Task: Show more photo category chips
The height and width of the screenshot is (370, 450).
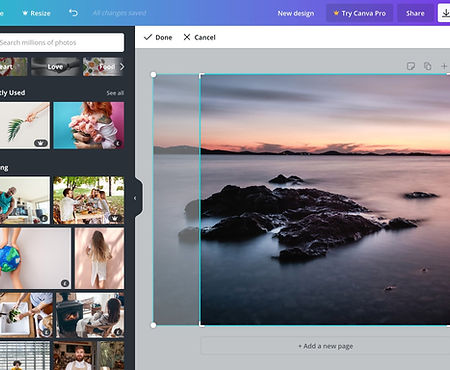Action: tap(122, 67)
